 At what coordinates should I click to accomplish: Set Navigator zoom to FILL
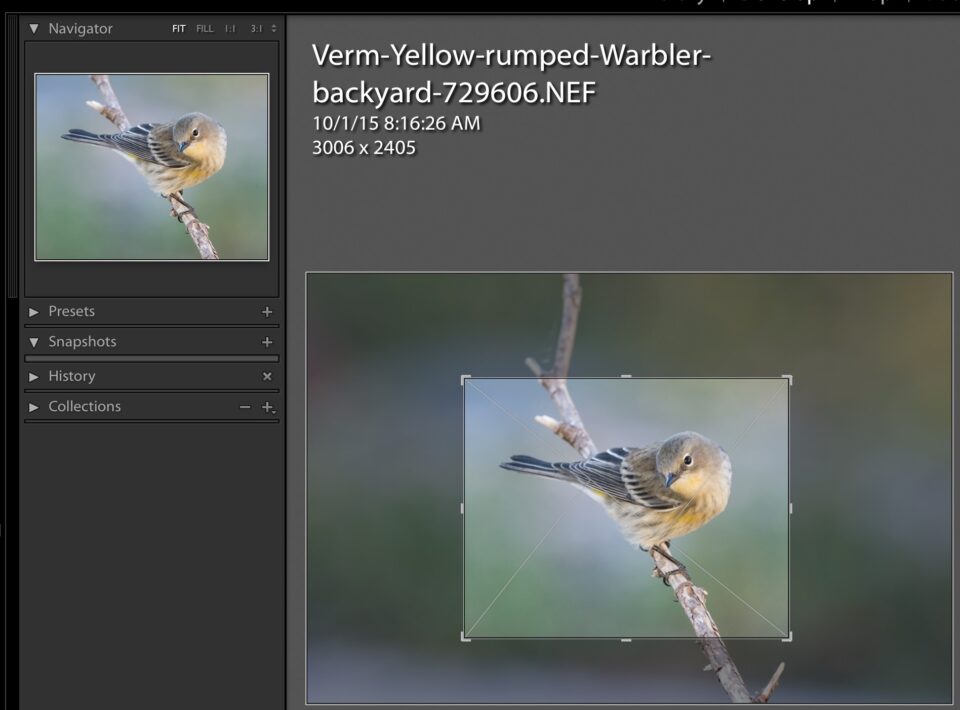tap(205, 29)
